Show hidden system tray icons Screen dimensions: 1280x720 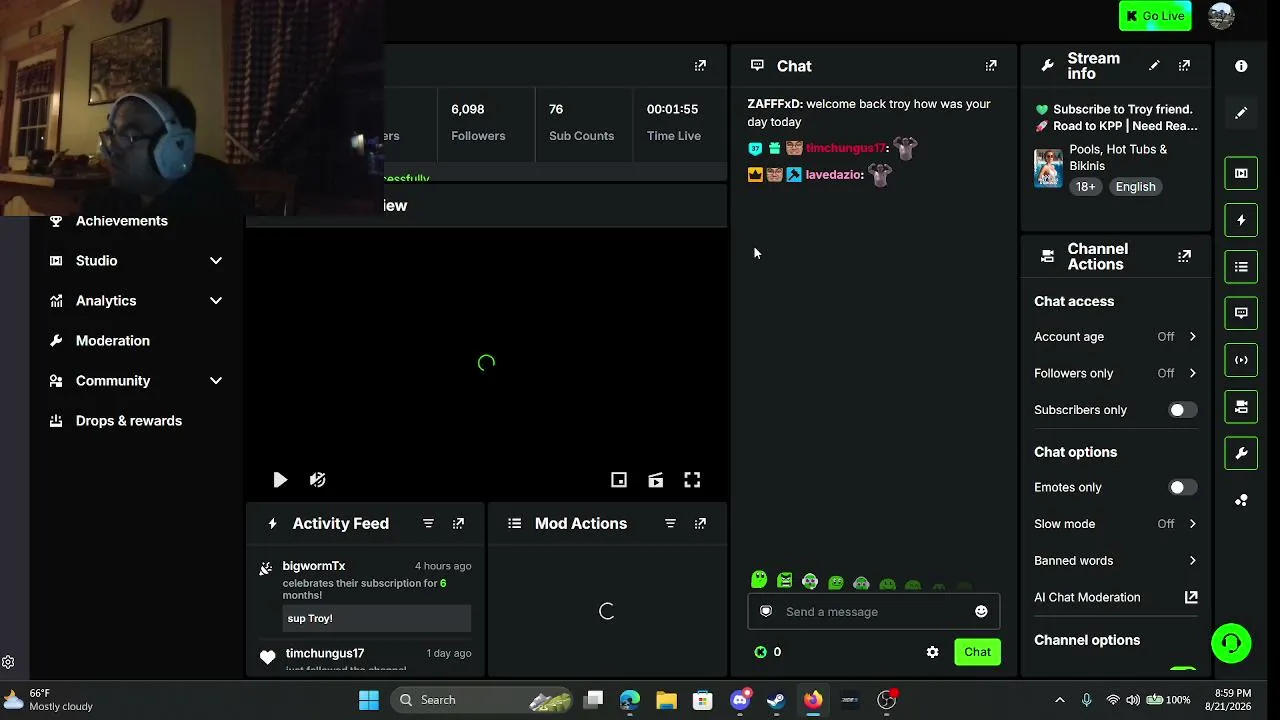[x=1060, y=700]
